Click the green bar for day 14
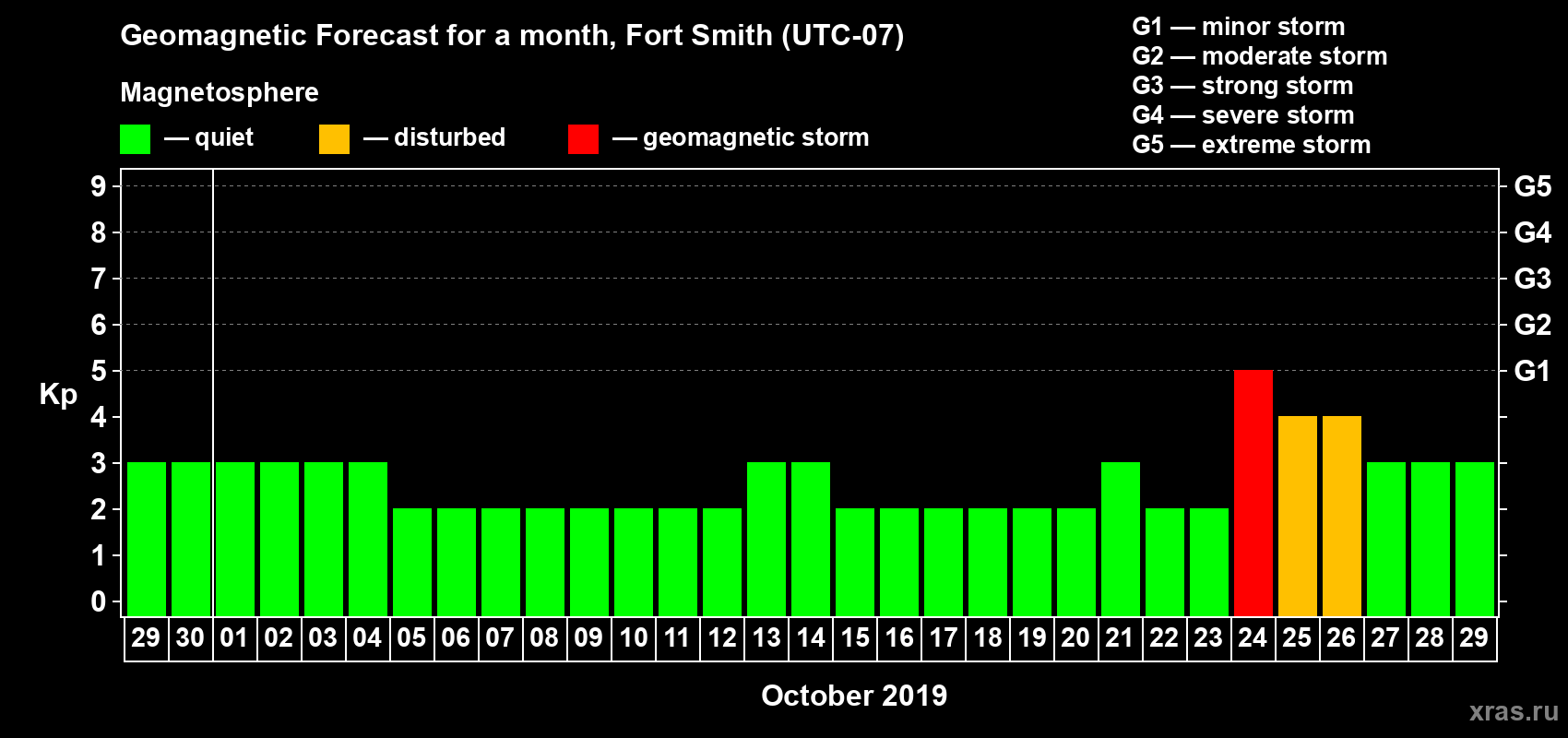The height and width of the screenshot is (738, 1568). [811, 539]
